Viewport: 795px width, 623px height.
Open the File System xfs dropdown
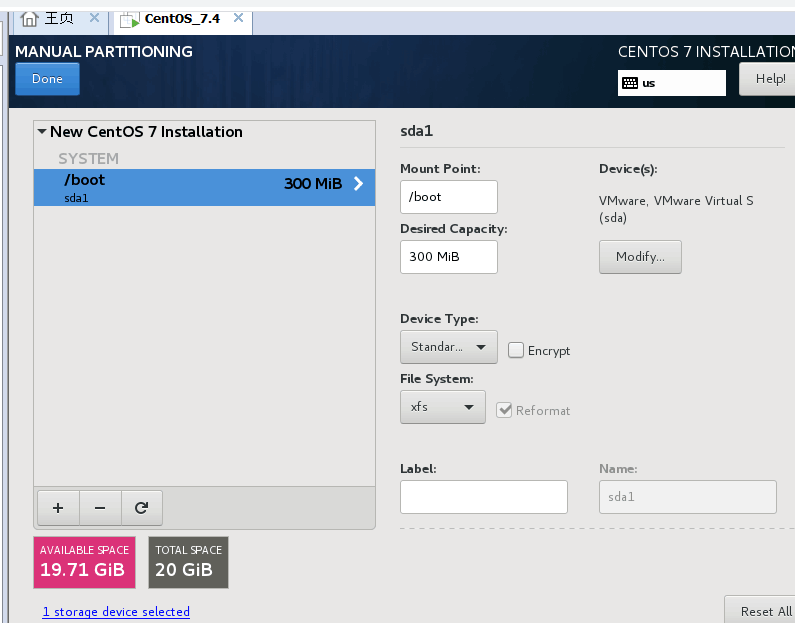pyautogui.click(x=443, y=407)
